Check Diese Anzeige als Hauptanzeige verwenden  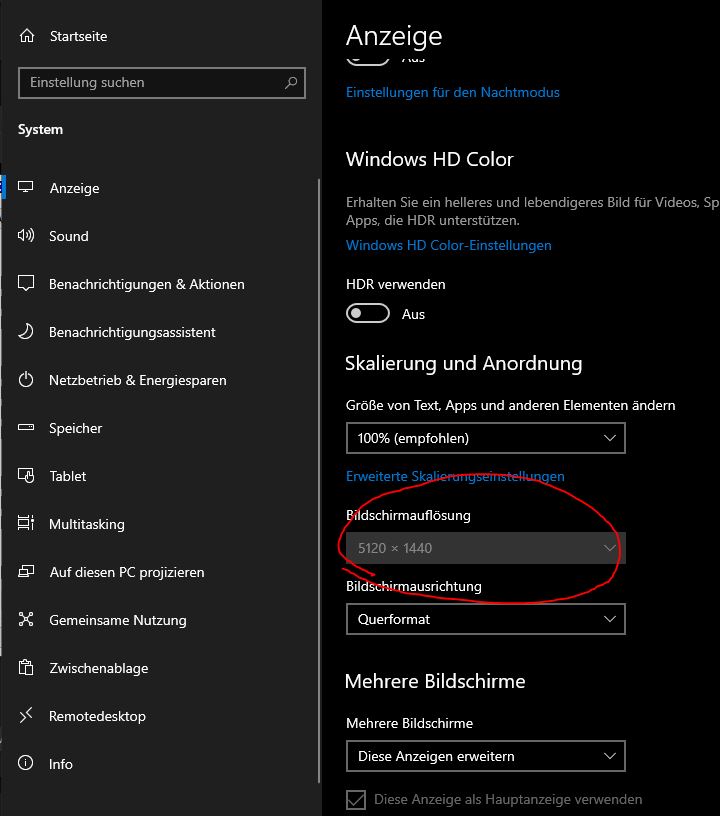[x=355, y=799]
